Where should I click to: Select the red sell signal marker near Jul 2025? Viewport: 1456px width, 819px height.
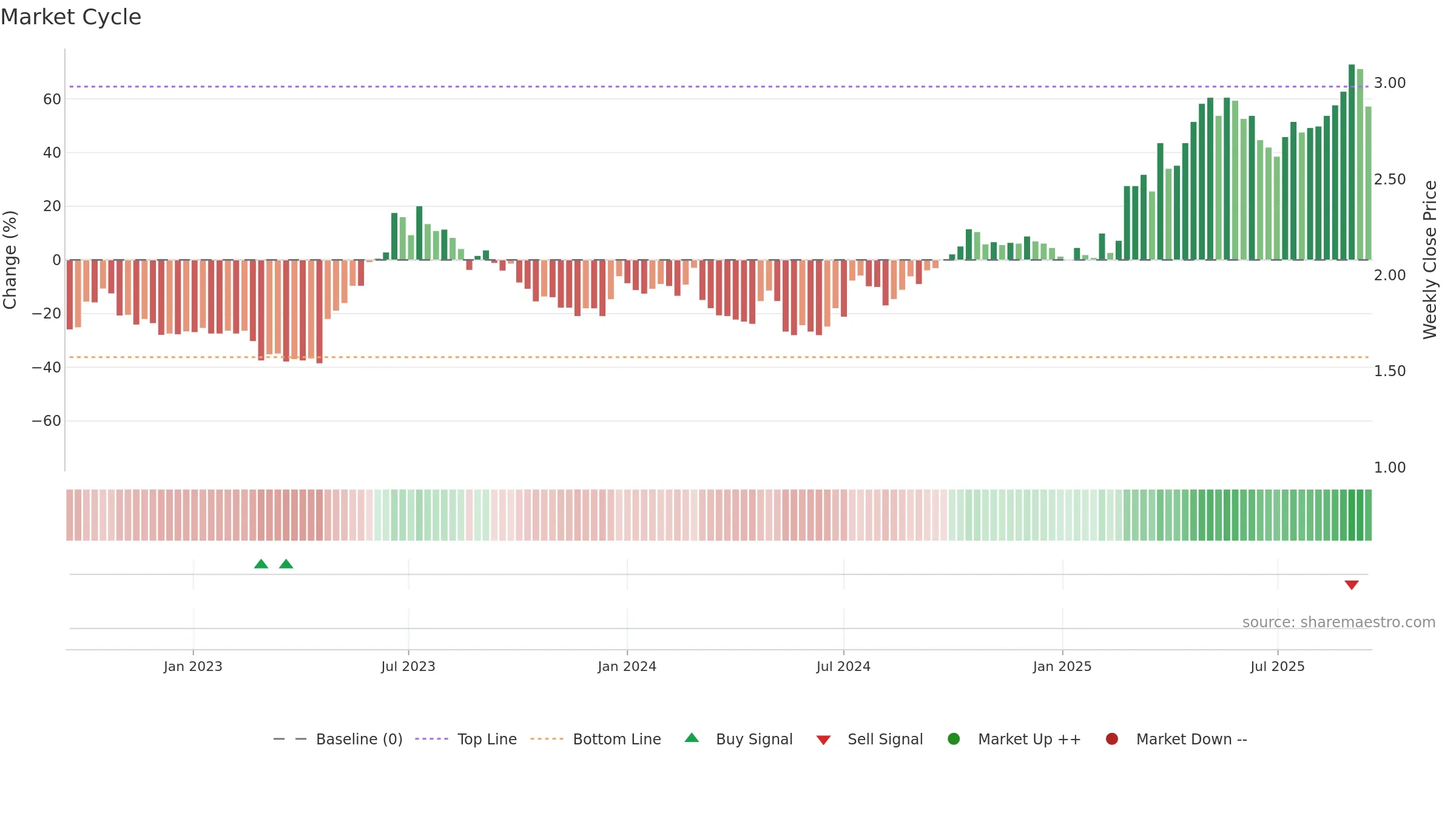[1352, 585]
